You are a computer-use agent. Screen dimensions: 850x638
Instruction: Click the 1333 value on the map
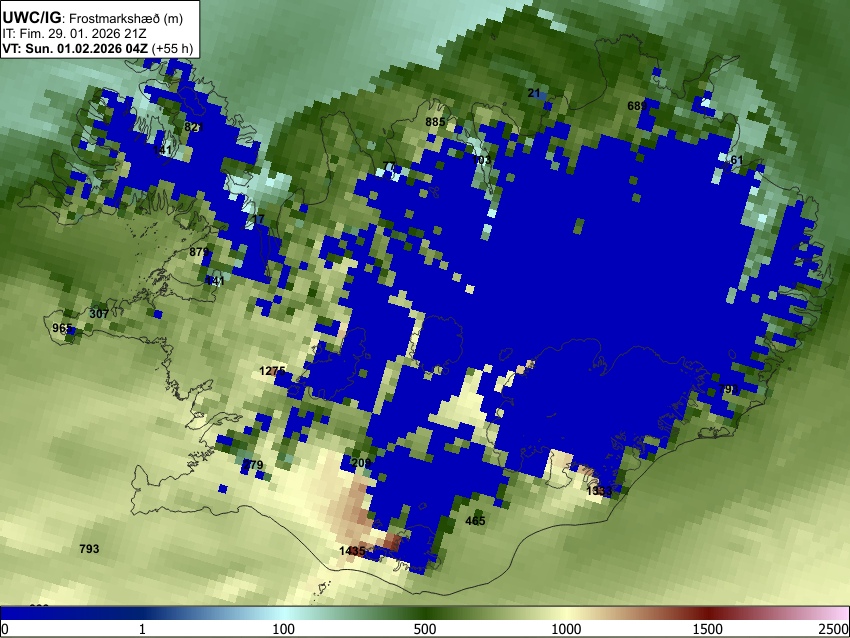[x=599, y=491]
